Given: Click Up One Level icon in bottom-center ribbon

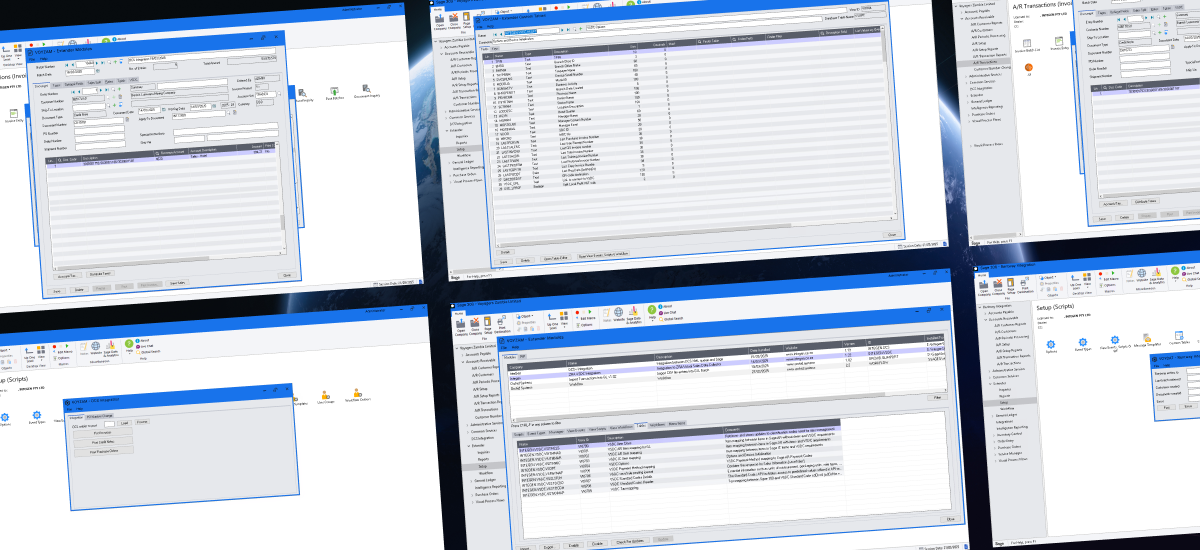Looking at the screenshot, I should (552, 317).
